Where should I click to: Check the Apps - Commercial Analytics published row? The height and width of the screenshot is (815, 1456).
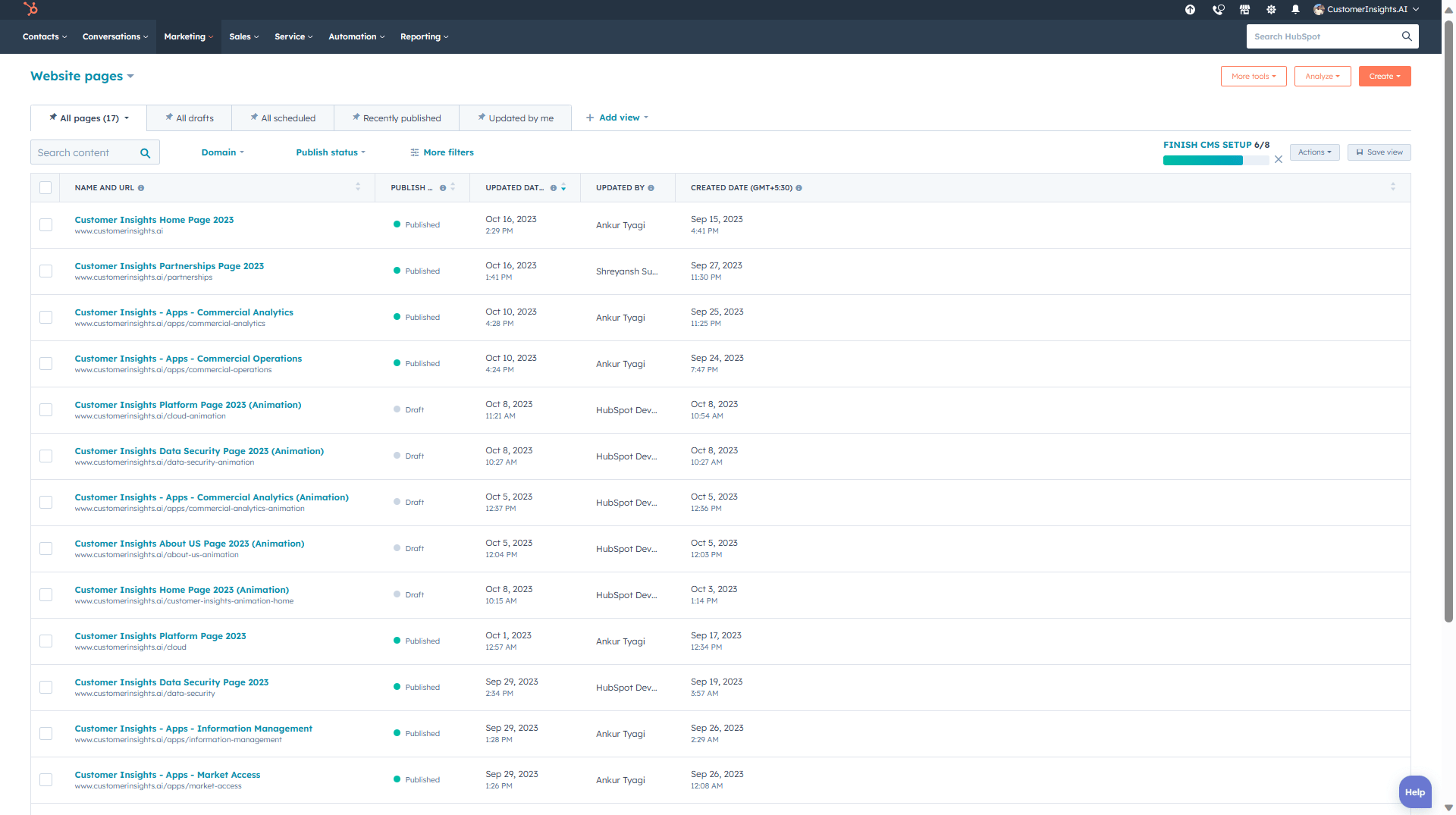45,318
